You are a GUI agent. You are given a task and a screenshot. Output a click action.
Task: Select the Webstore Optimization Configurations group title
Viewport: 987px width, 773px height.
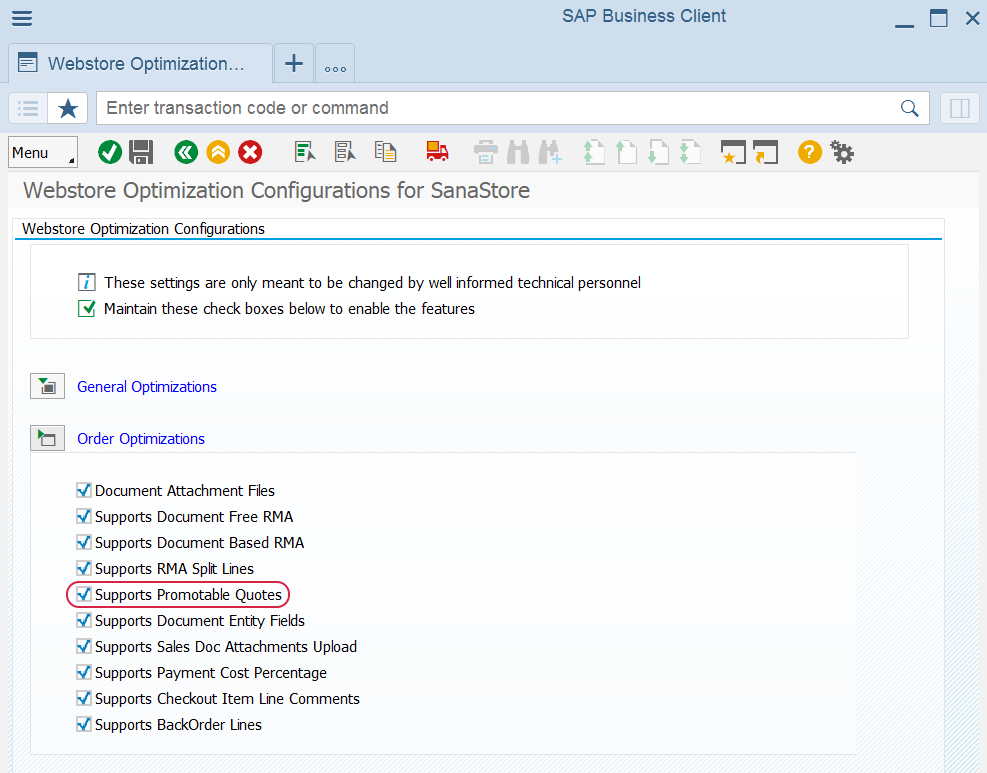144,229
